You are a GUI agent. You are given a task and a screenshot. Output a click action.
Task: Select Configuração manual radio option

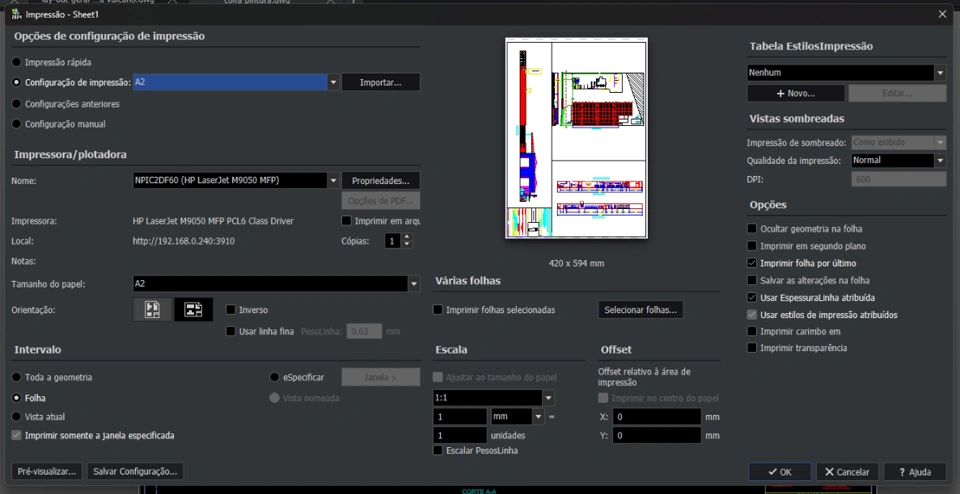(17, 124)
